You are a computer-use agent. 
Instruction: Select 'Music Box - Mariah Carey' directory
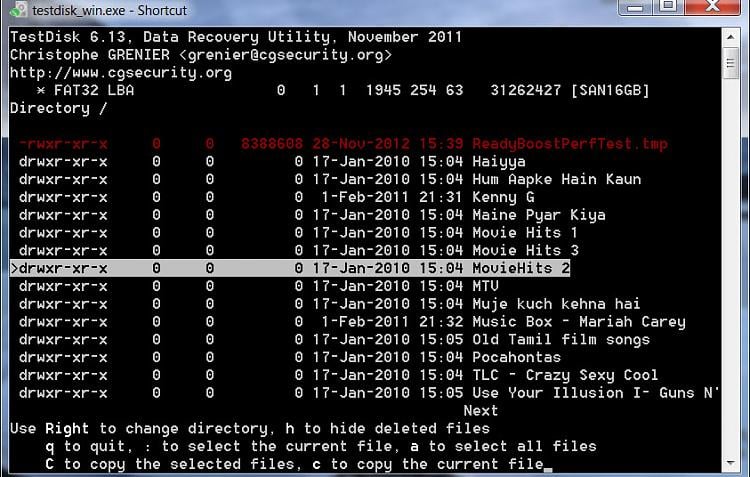tap(352, 322)
